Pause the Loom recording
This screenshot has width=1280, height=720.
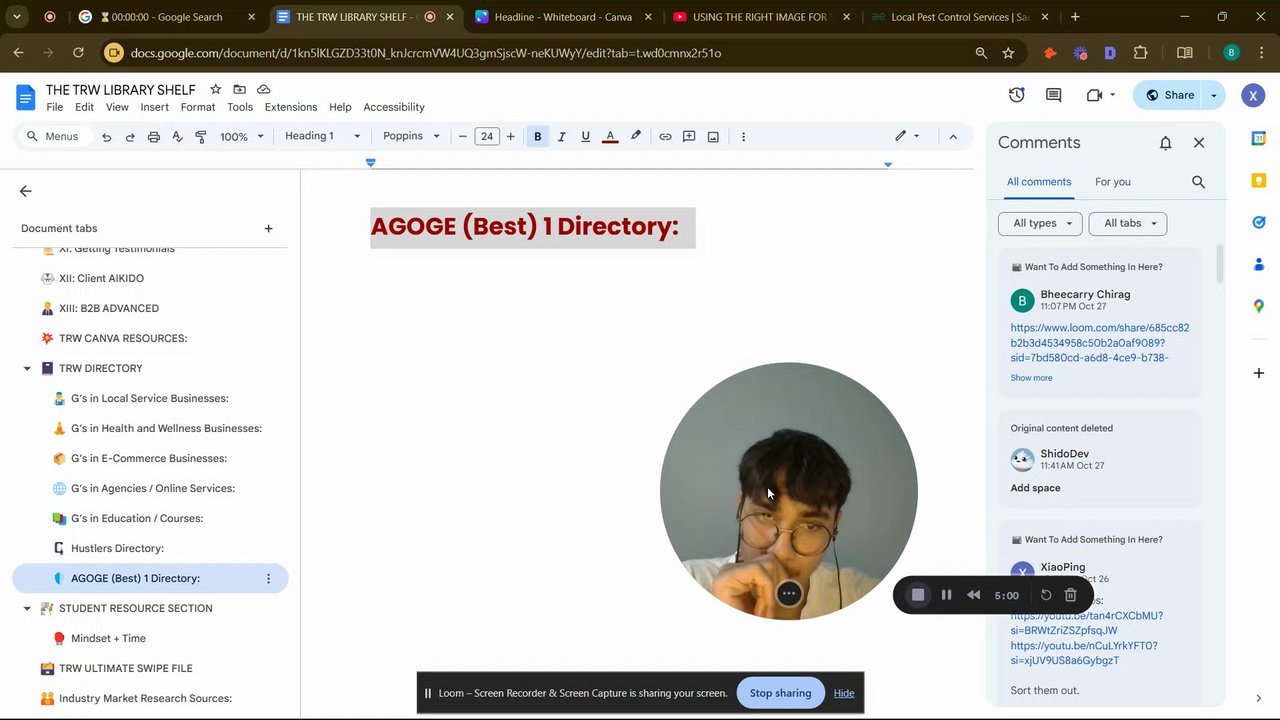946,595
